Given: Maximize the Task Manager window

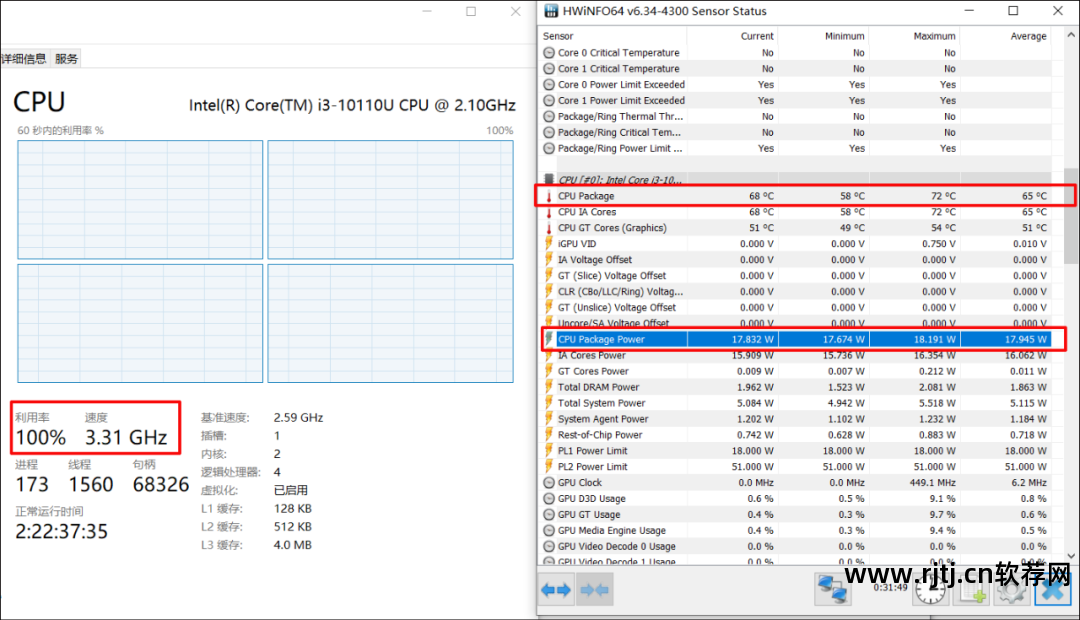Looking at the screenshot, I should click(471, 11).
